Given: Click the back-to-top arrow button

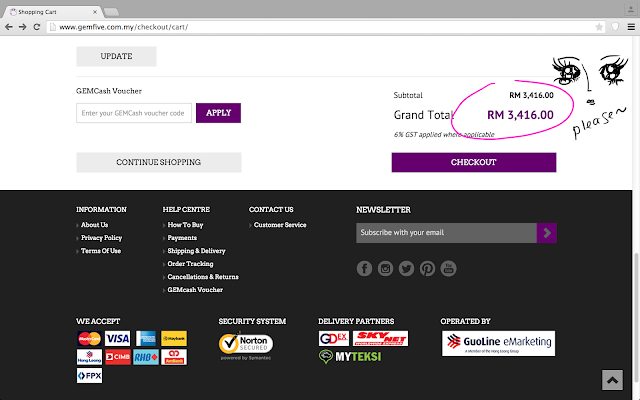Looking at the screenshot, I should click(x=612, y=380).
